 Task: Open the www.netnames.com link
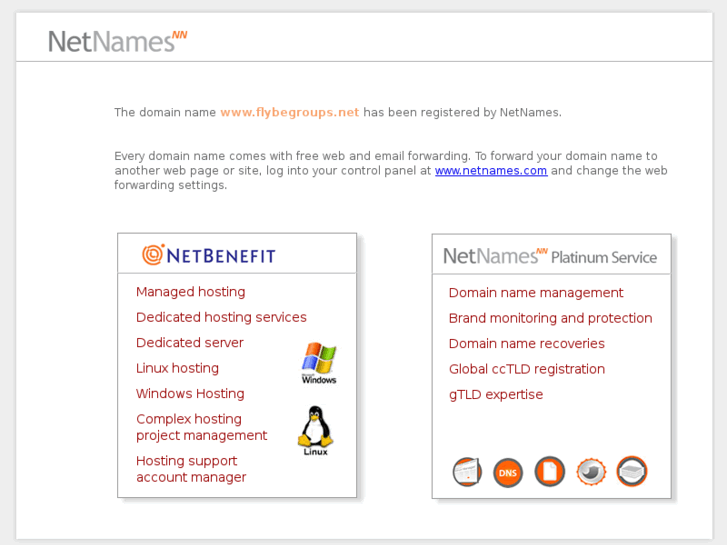pyautogui.click(x=491, y=170)
